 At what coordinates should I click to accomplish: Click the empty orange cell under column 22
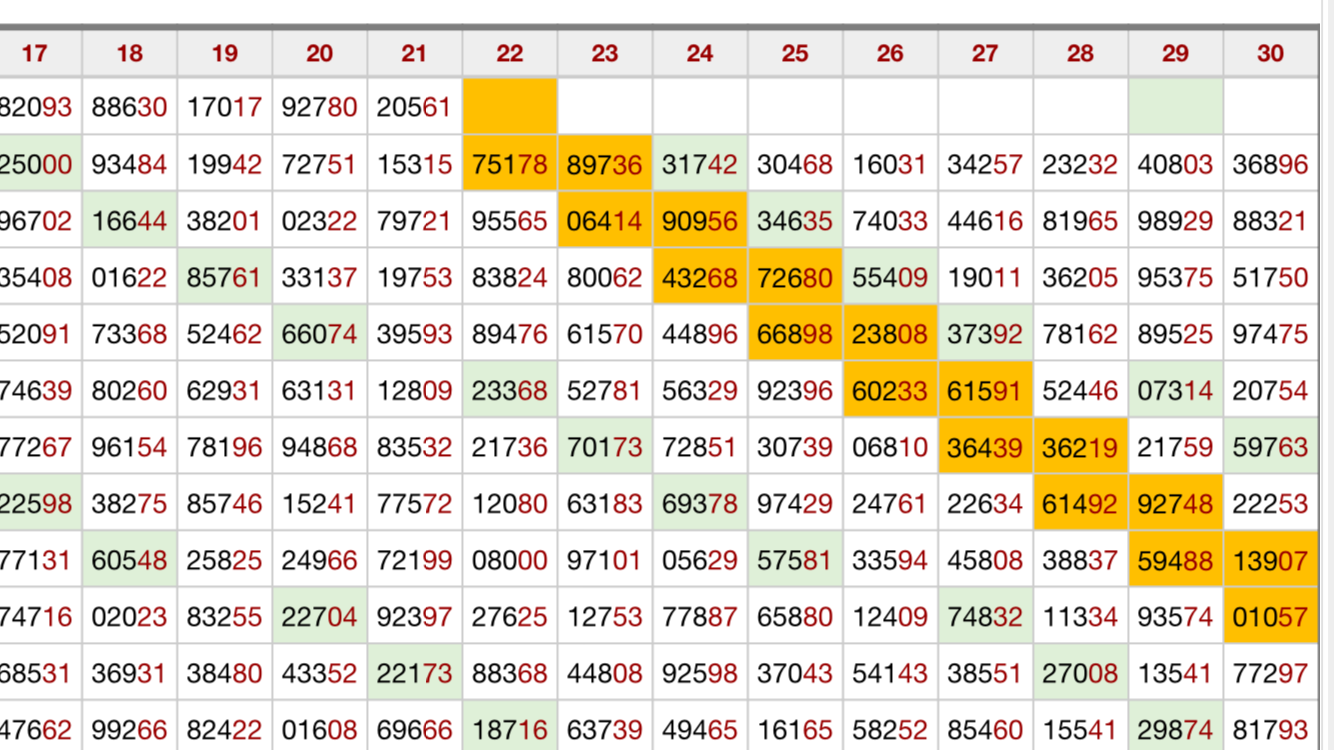510,107
